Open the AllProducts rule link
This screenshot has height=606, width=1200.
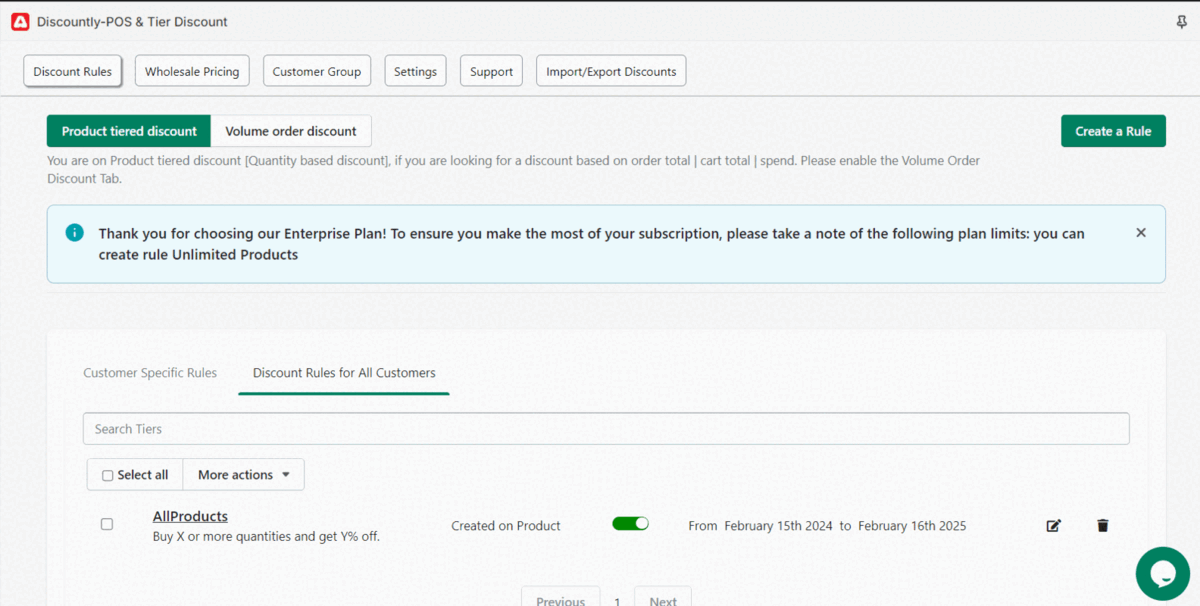190,517
